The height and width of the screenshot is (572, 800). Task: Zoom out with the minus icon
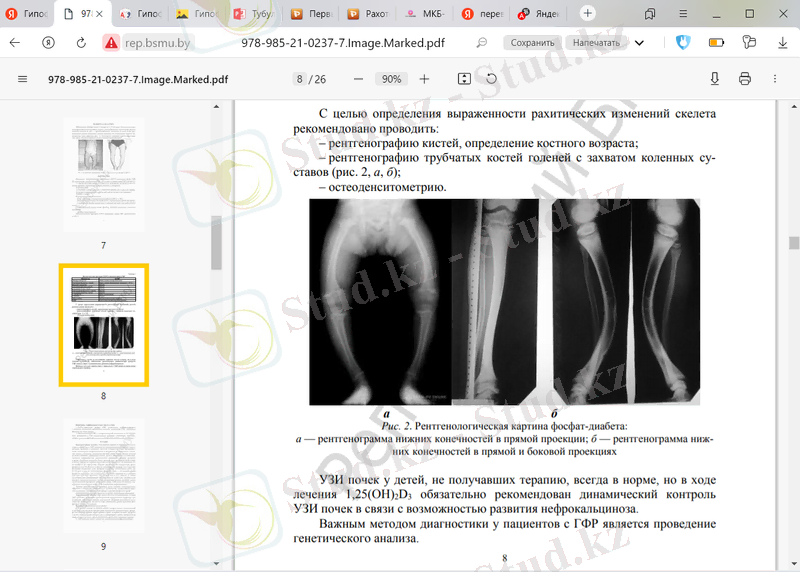click(358, 79)
